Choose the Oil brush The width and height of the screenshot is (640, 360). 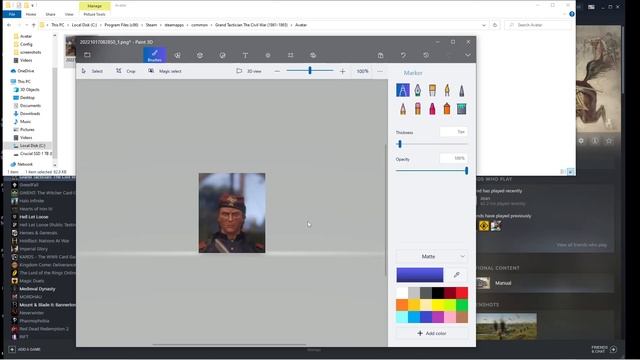pos(432,90)
